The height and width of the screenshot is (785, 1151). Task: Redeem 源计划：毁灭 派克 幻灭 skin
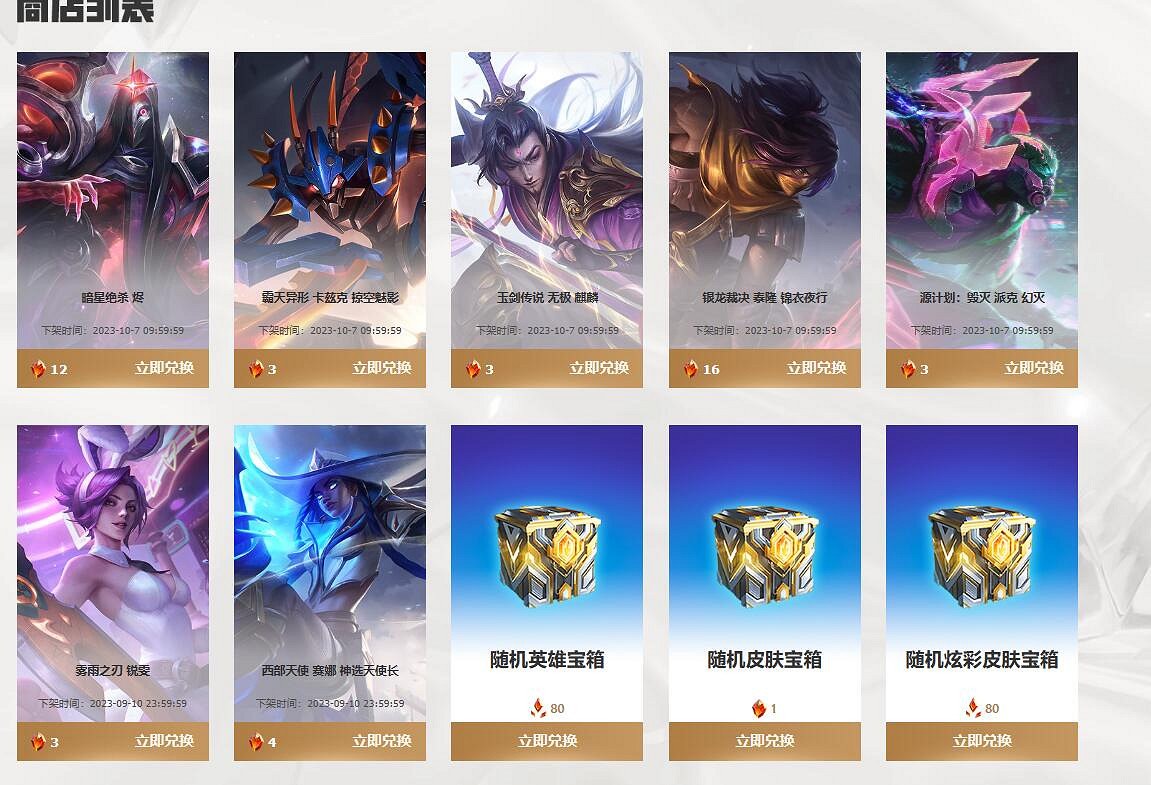pyautogui.click(x=1034, y=368)
